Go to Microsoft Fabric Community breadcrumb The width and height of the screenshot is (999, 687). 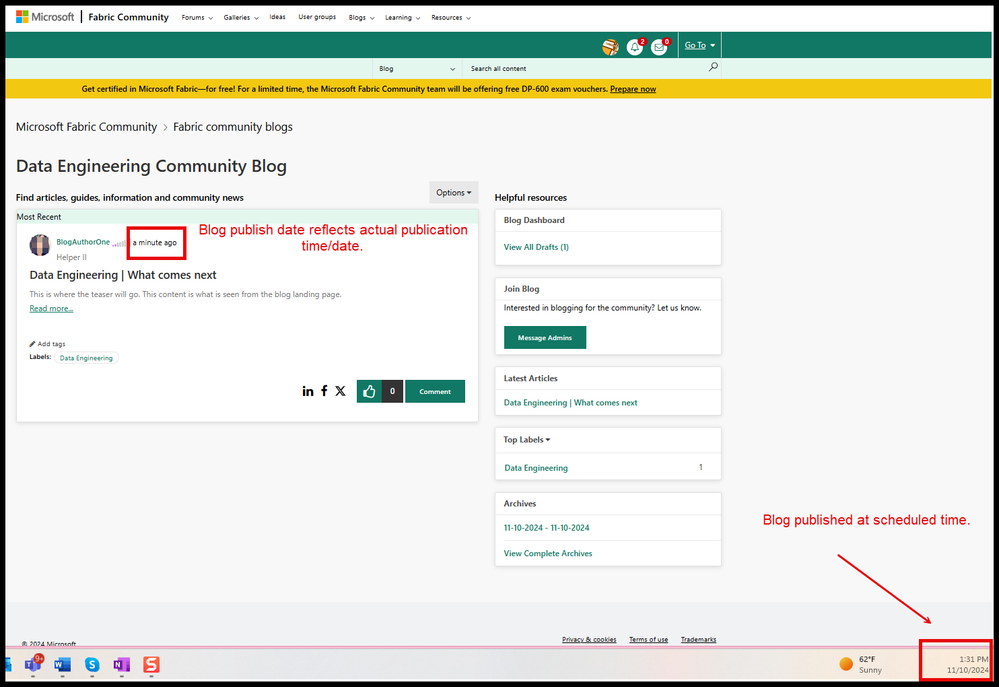click(x=86, y=127)
